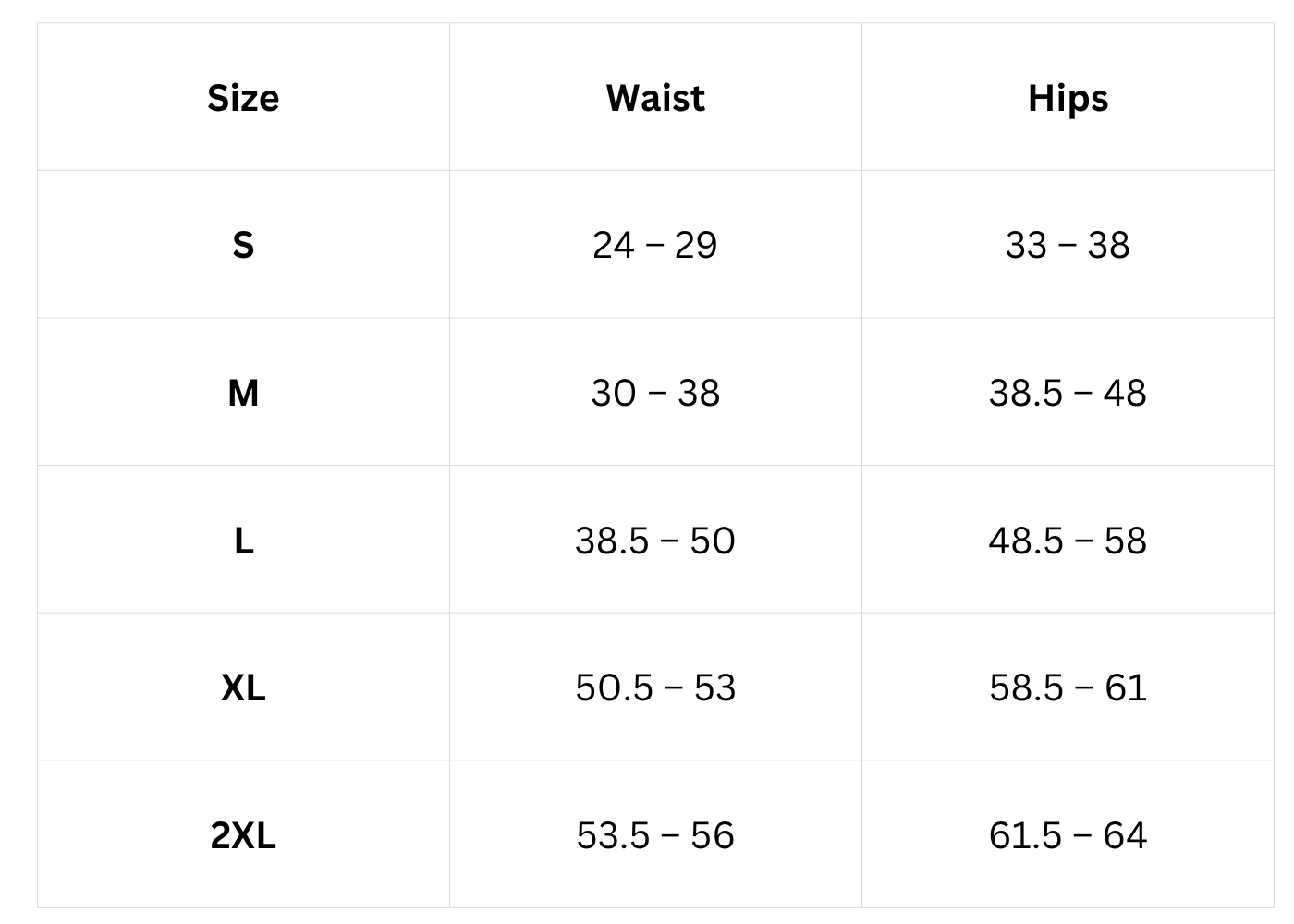Click the number 64 in 2XL hips
Viewport: 1294px width, 924px height.
pos(1125,835)
